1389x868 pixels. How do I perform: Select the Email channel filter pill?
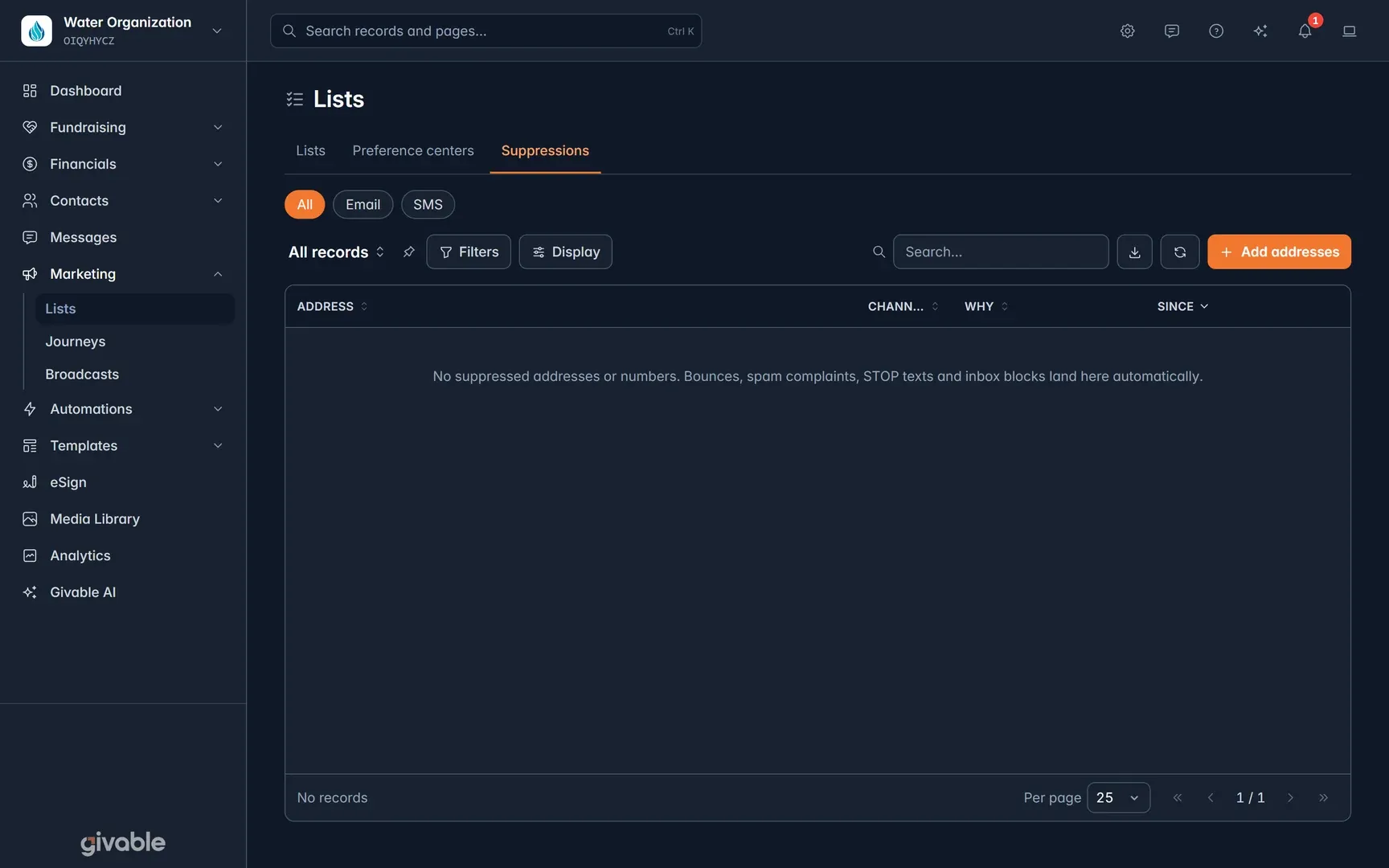(x=363, y=204)
